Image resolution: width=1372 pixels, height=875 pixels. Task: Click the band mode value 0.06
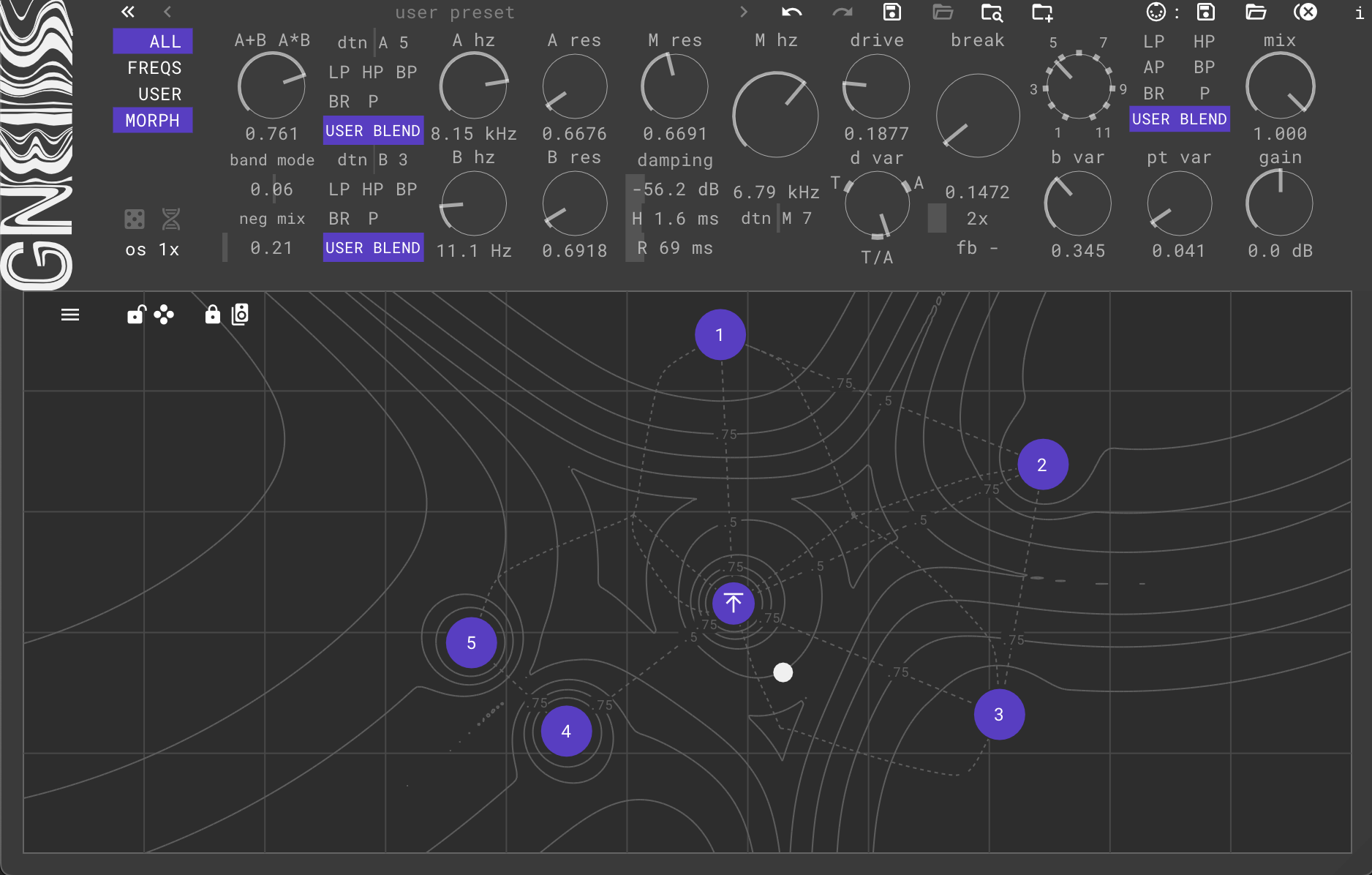coord(271,189)
